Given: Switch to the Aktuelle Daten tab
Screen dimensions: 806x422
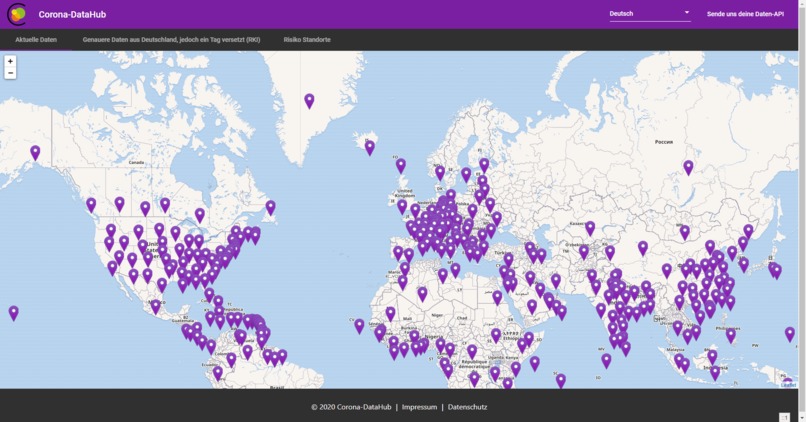Looking at the screenshot, I should [36, 40].
